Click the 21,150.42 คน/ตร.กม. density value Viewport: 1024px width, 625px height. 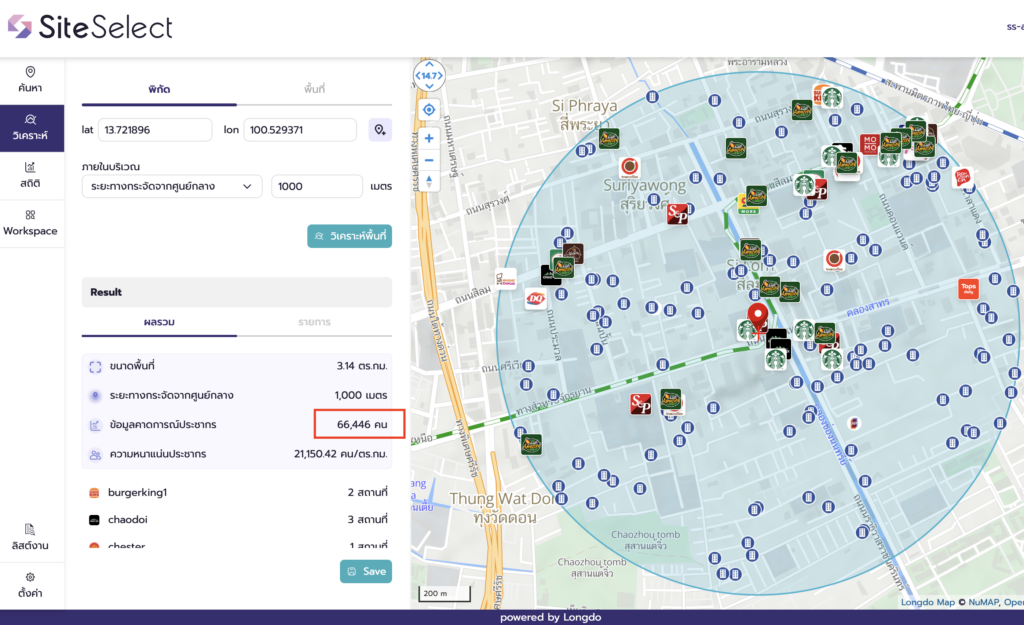coord(340,454)
